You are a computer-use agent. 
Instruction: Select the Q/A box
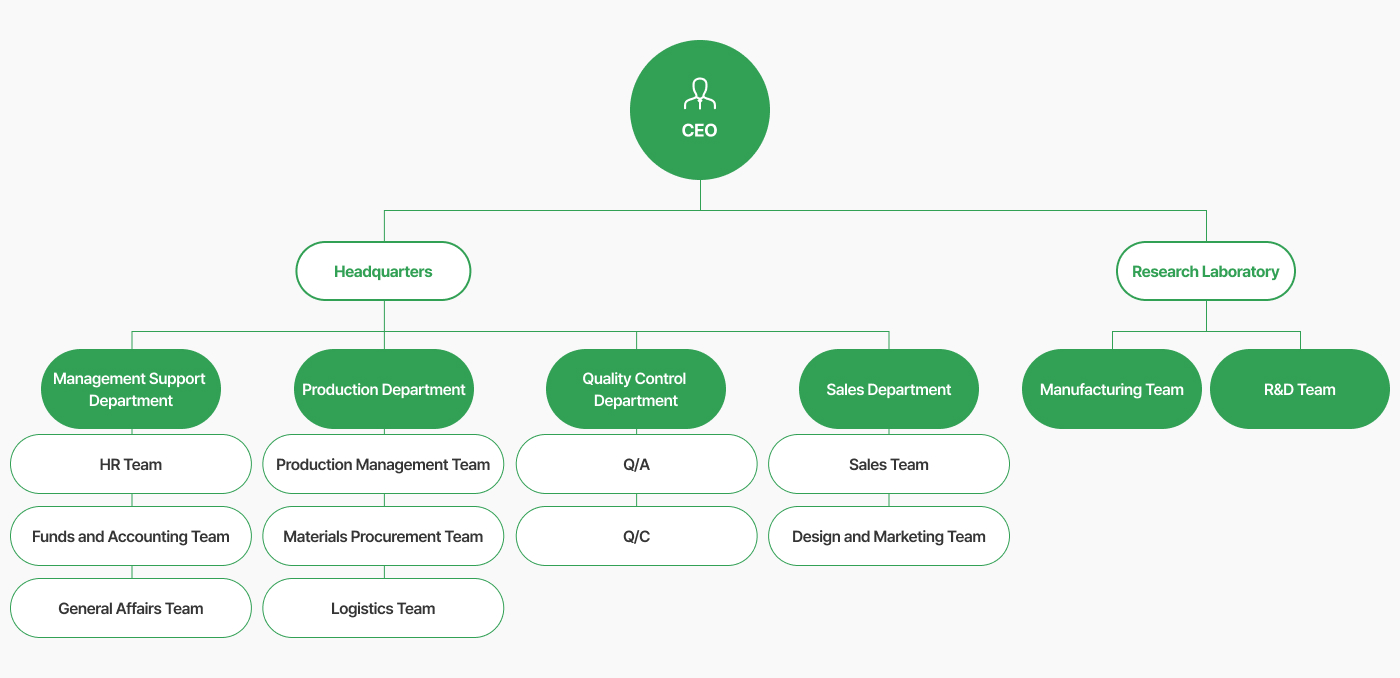(x=636, y=464)
